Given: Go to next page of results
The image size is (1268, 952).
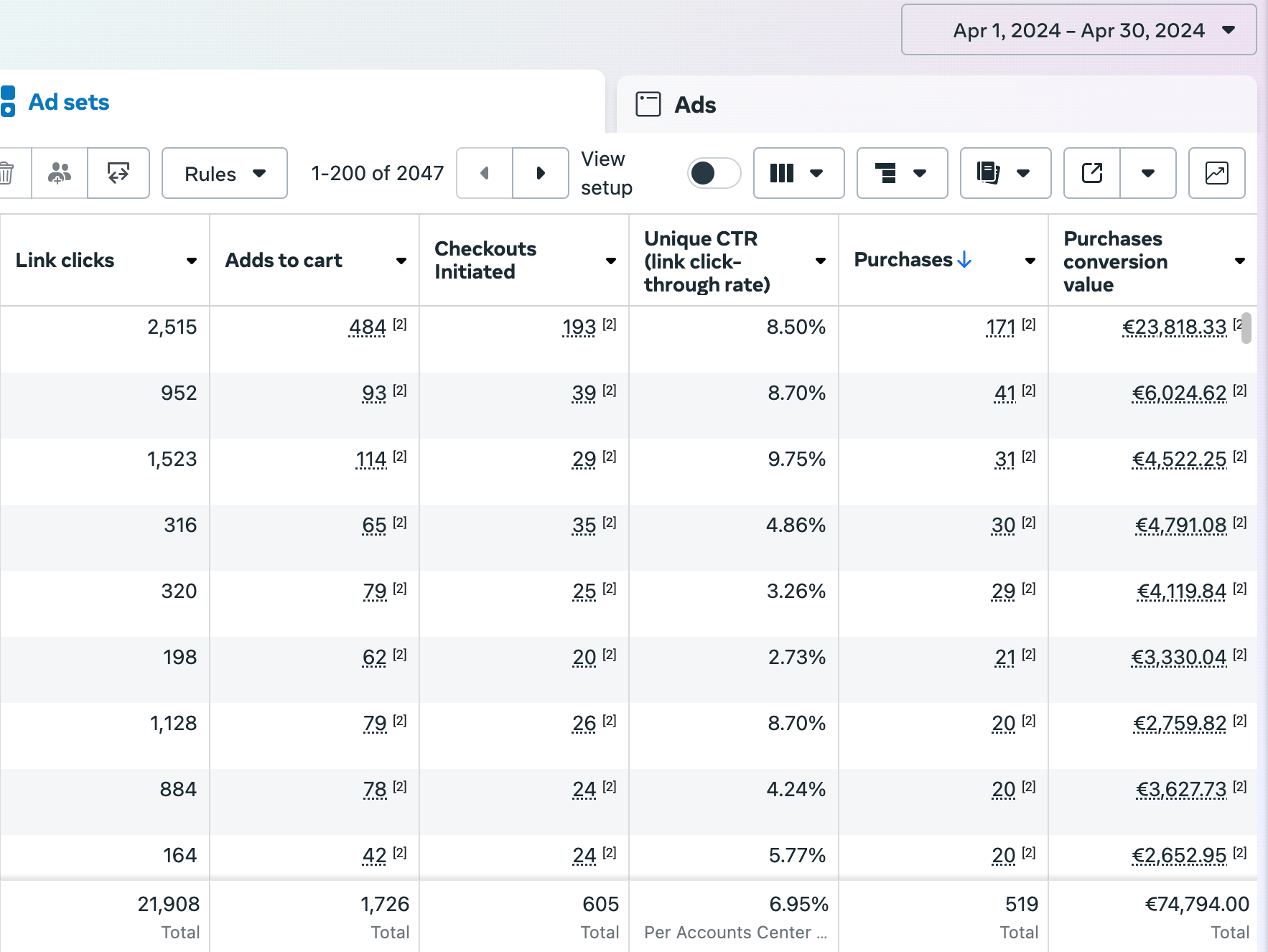Looking at the screenshot, I should pyautogui.click(x=541, y=173).
